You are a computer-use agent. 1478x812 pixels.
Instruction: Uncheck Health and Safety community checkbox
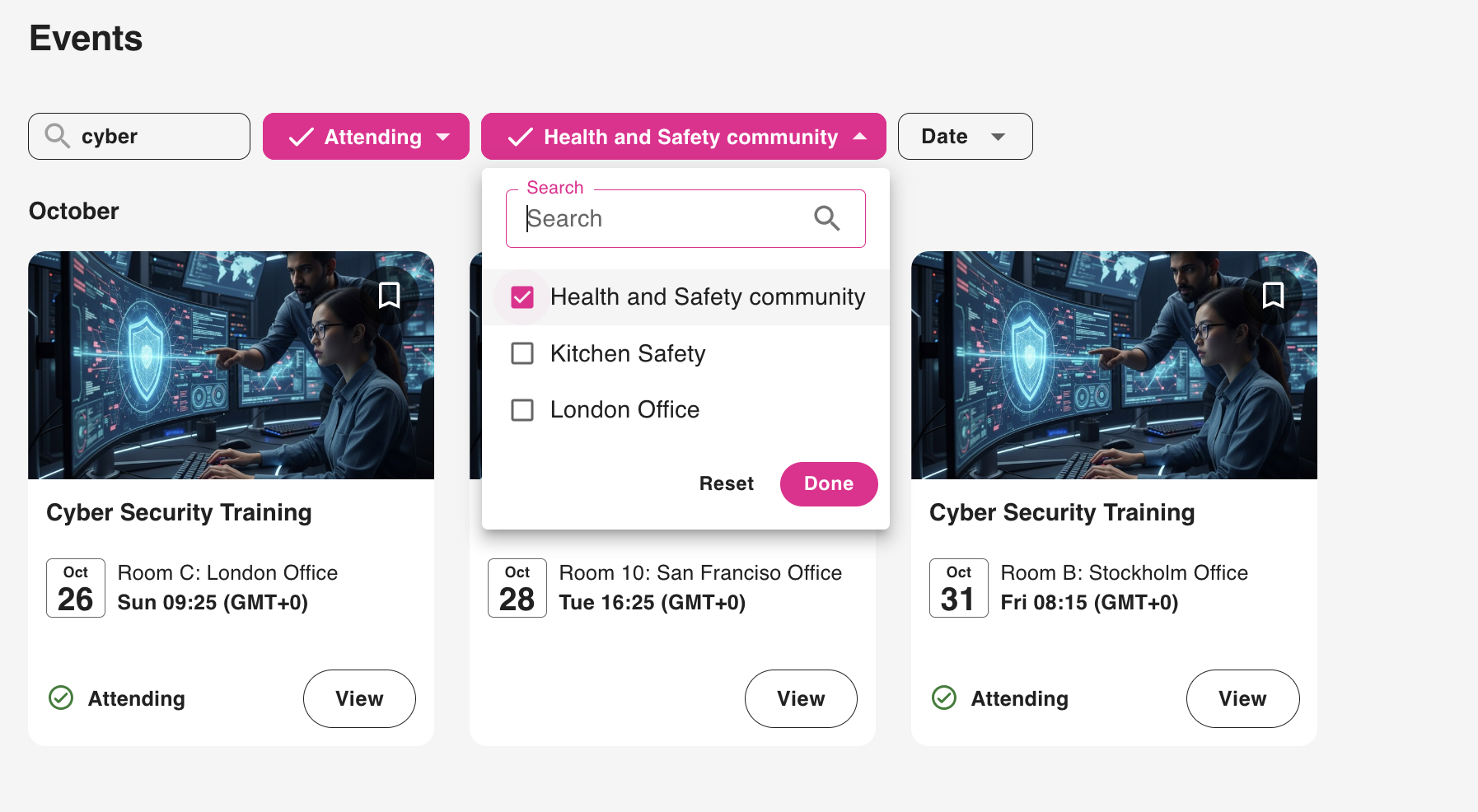(522, 297)
